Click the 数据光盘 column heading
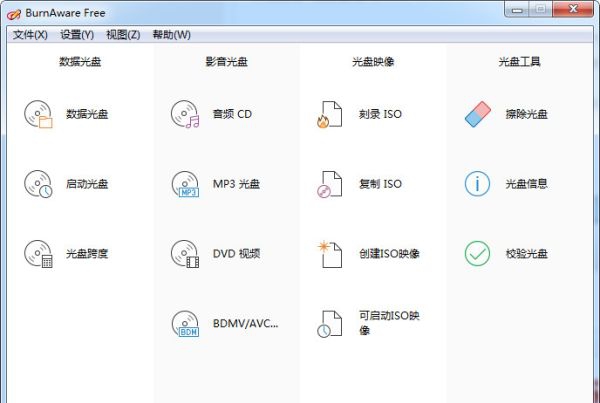 [x=80, y=62]
